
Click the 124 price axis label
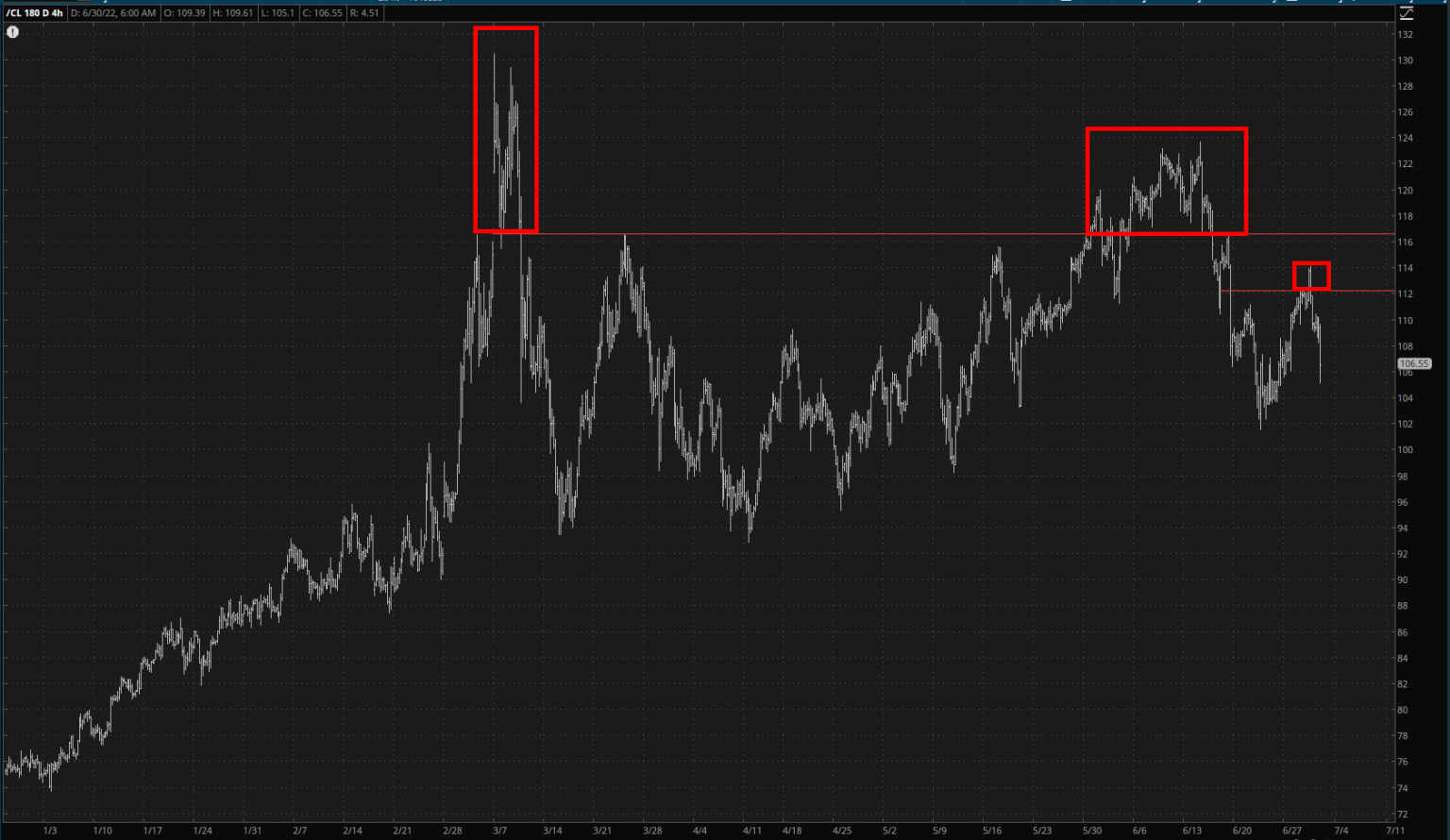tap(1406, 139)
